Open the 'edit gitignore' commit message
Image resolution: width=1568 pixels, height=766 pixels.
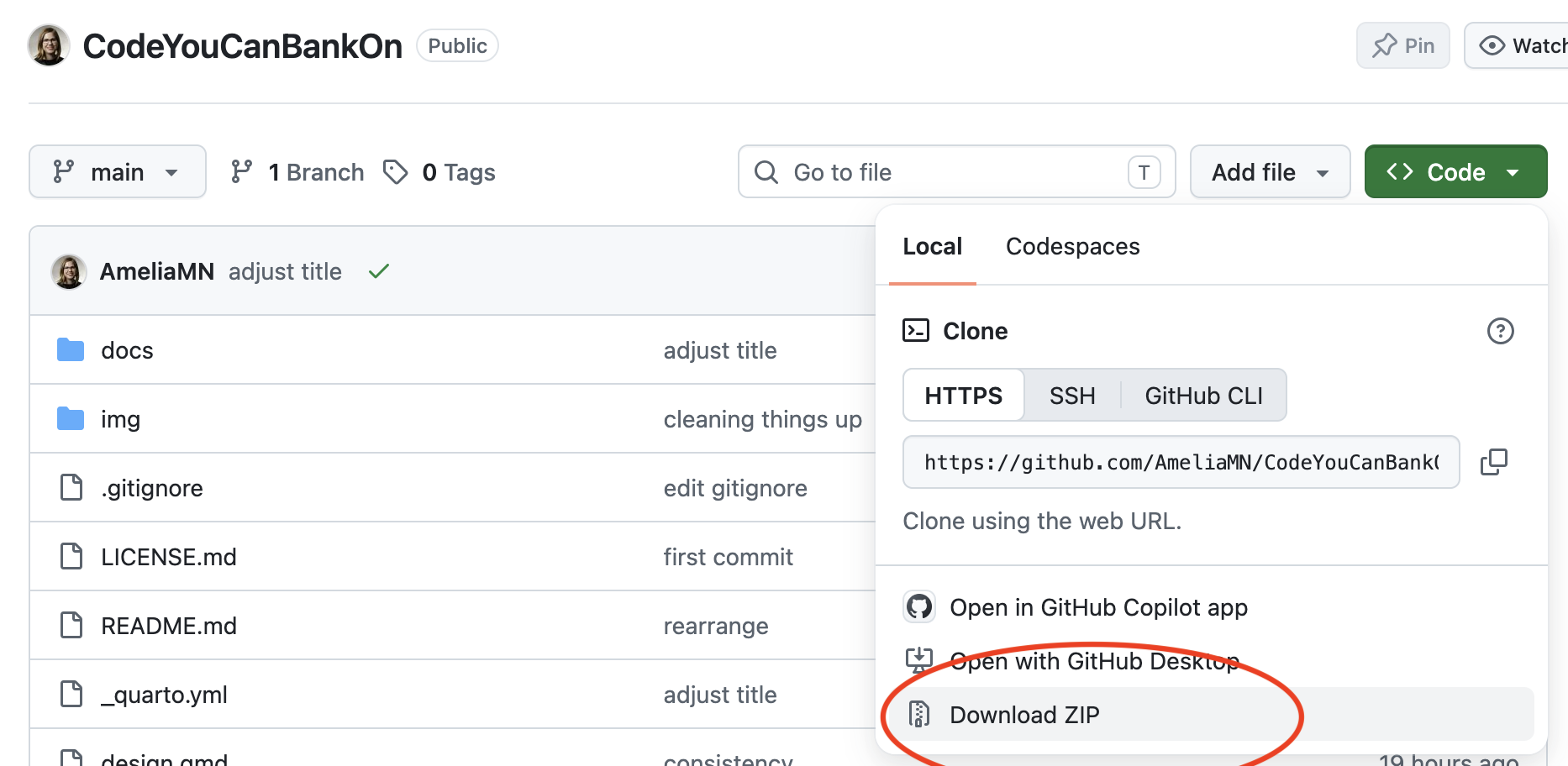[735, 488]
